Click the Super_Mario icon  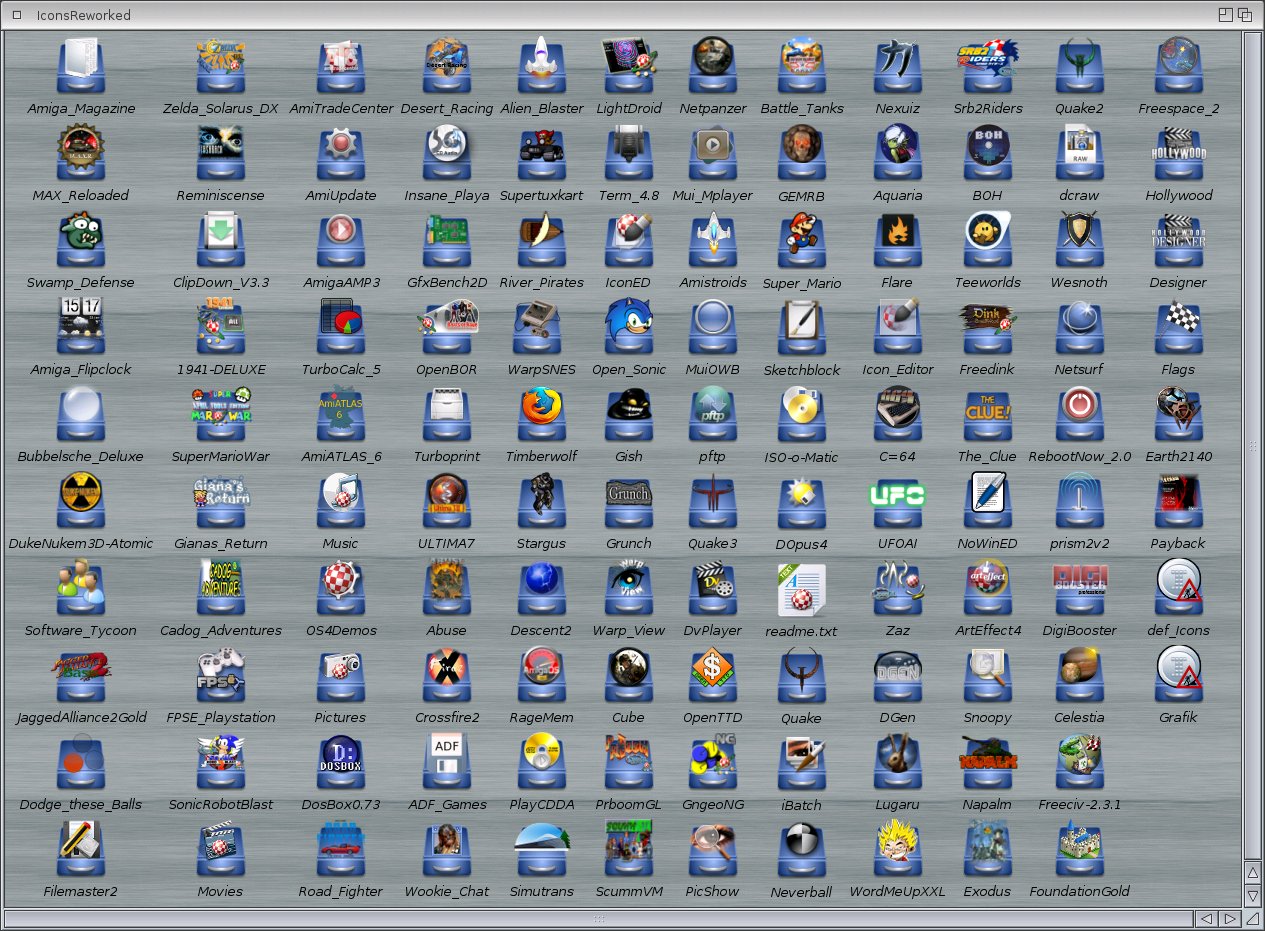801,242
